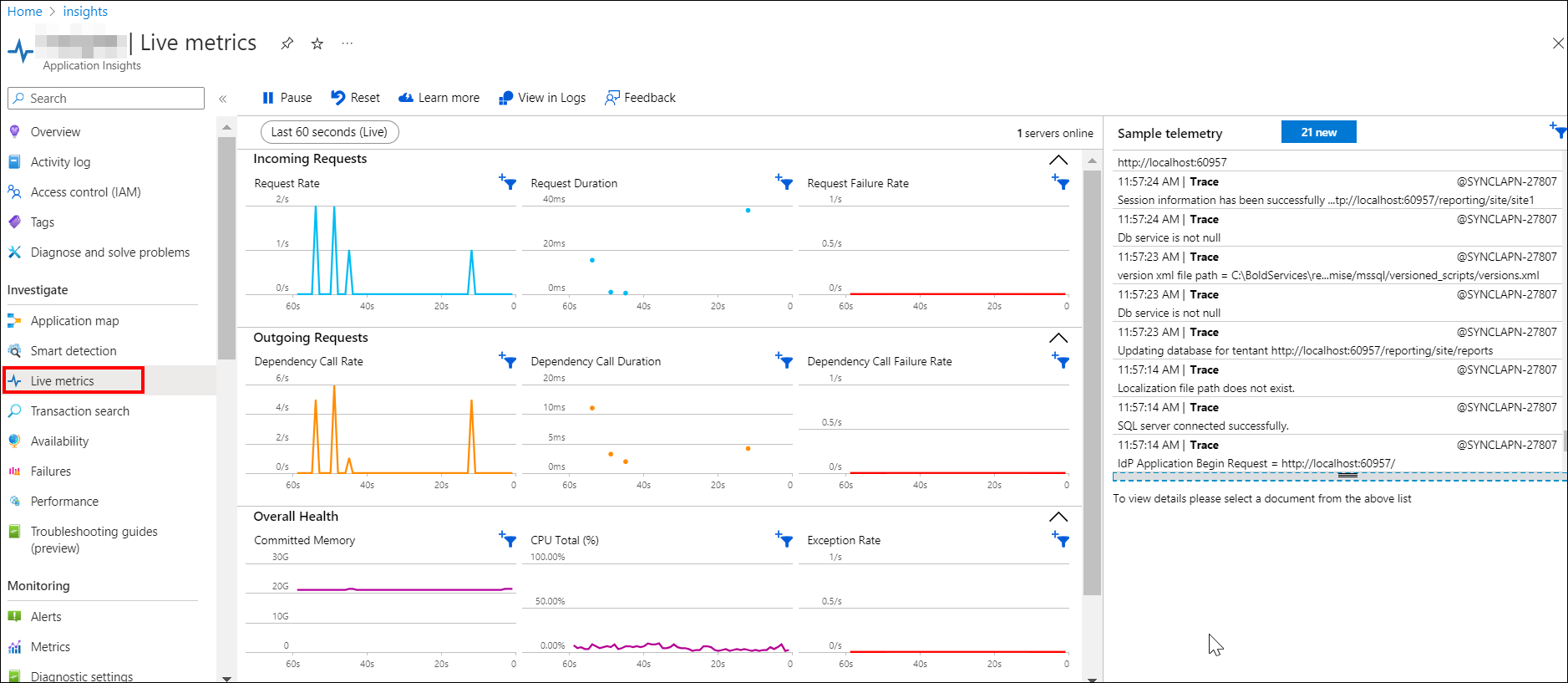Click the Failures chart icon

coord(14,471)
